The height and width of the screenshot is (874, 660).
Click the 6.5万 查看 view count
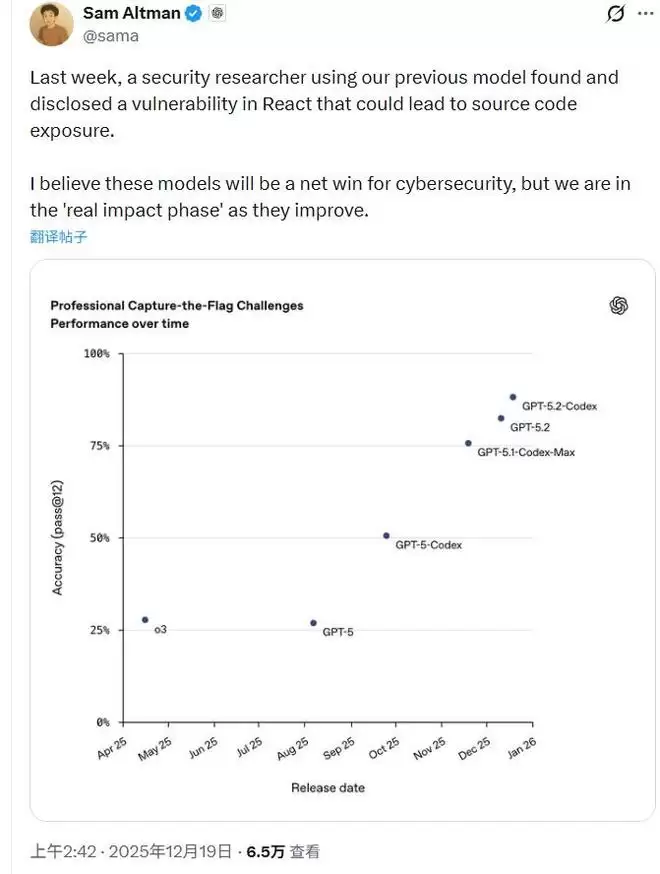click(283, 851)
